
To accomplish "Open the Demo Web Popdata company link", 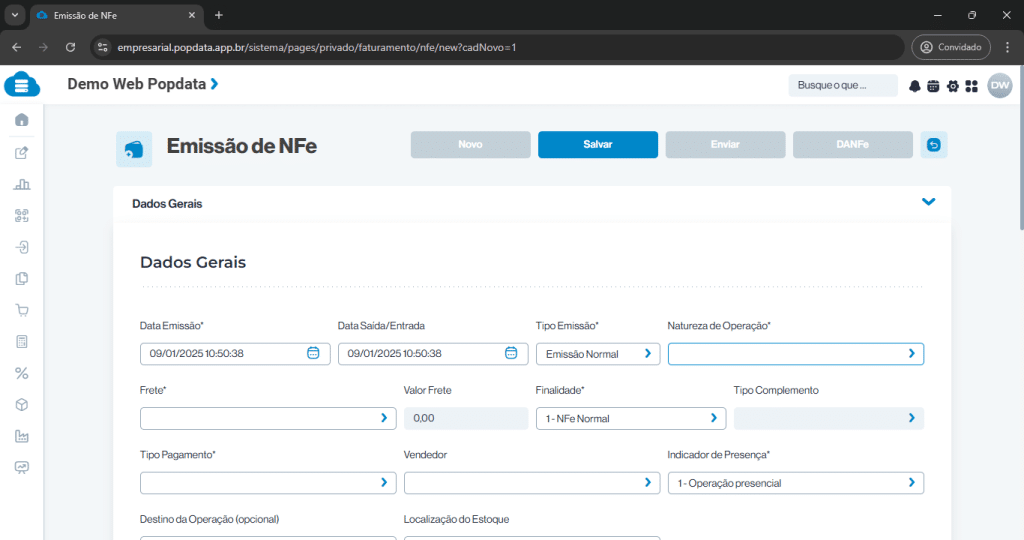I will tap(142, 85).
